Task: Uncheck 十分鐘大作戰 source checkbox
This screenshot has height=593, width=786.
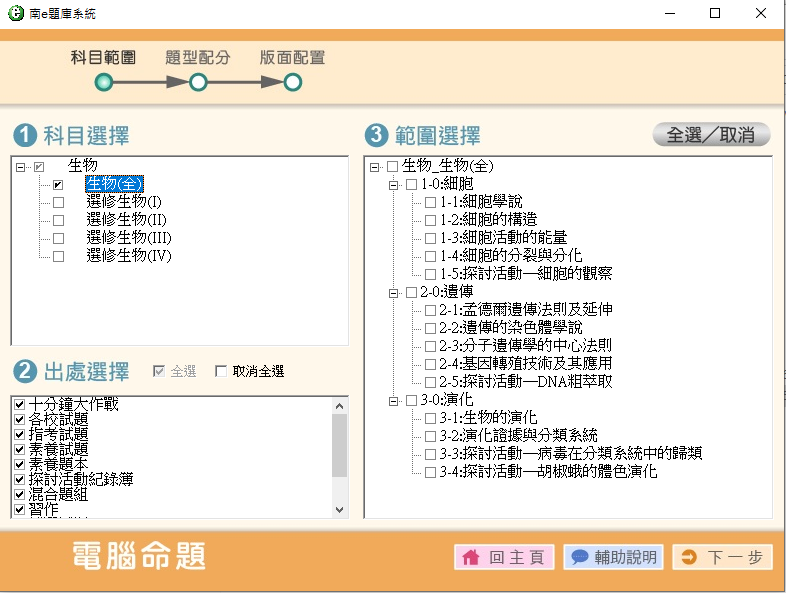Action: click(x=20, y=405)
